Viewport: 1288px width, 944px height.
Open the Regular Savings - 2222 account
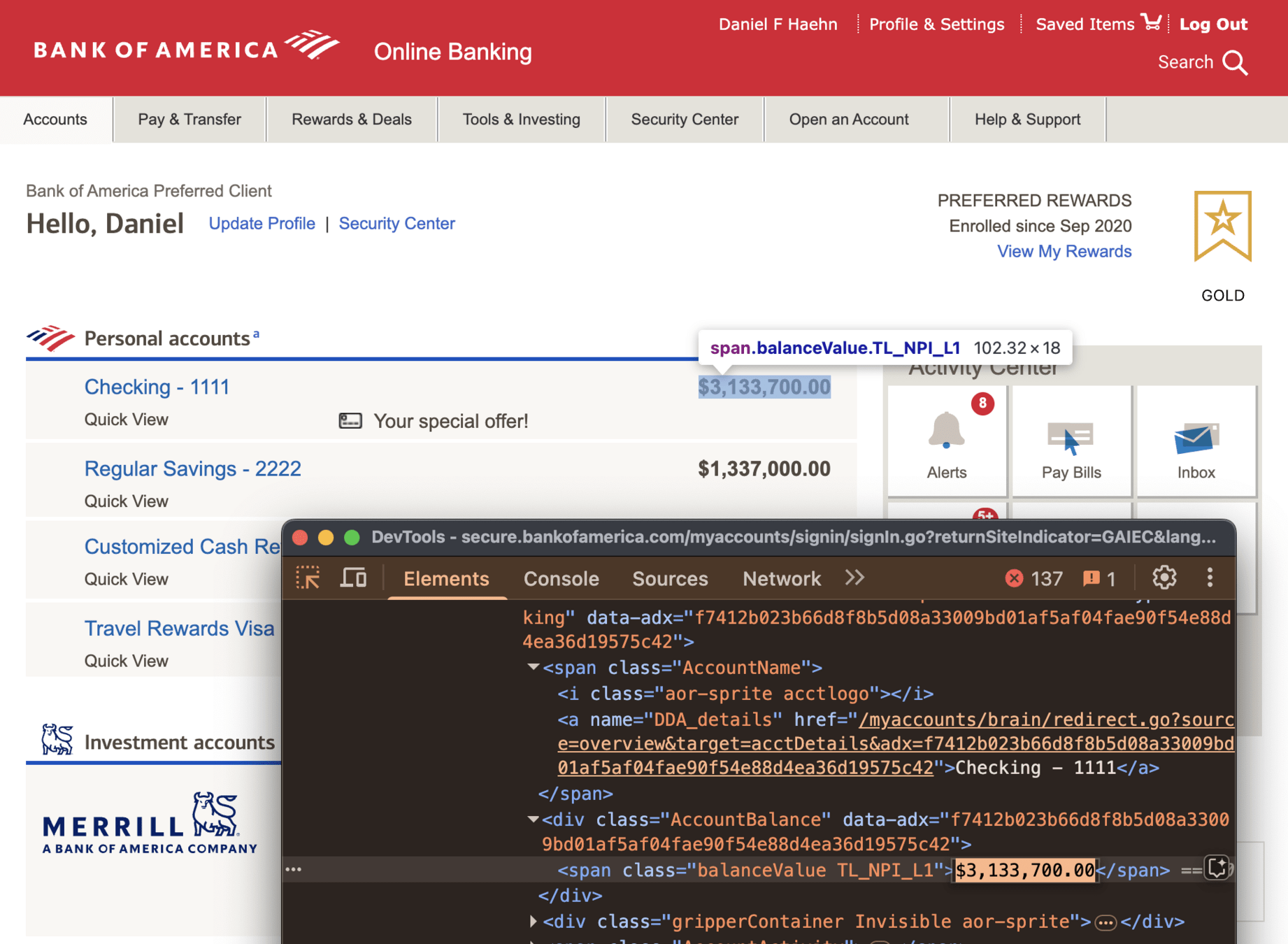tap(192, 469)
